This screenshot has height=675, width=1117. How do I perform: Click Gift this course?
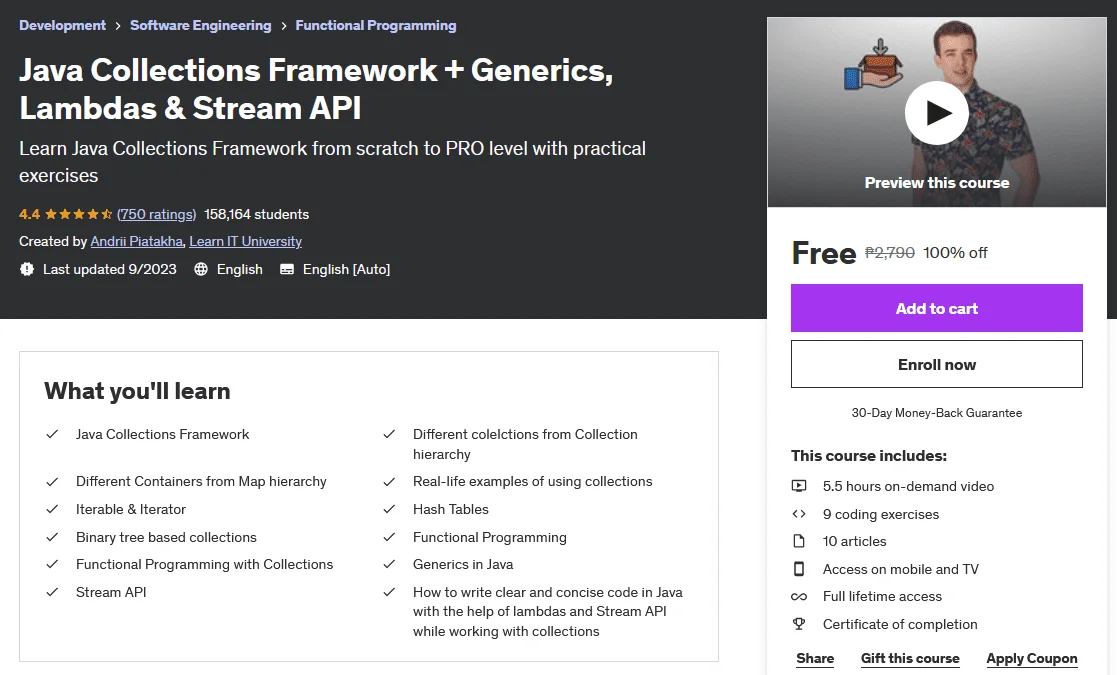click(x=910, y=658)
